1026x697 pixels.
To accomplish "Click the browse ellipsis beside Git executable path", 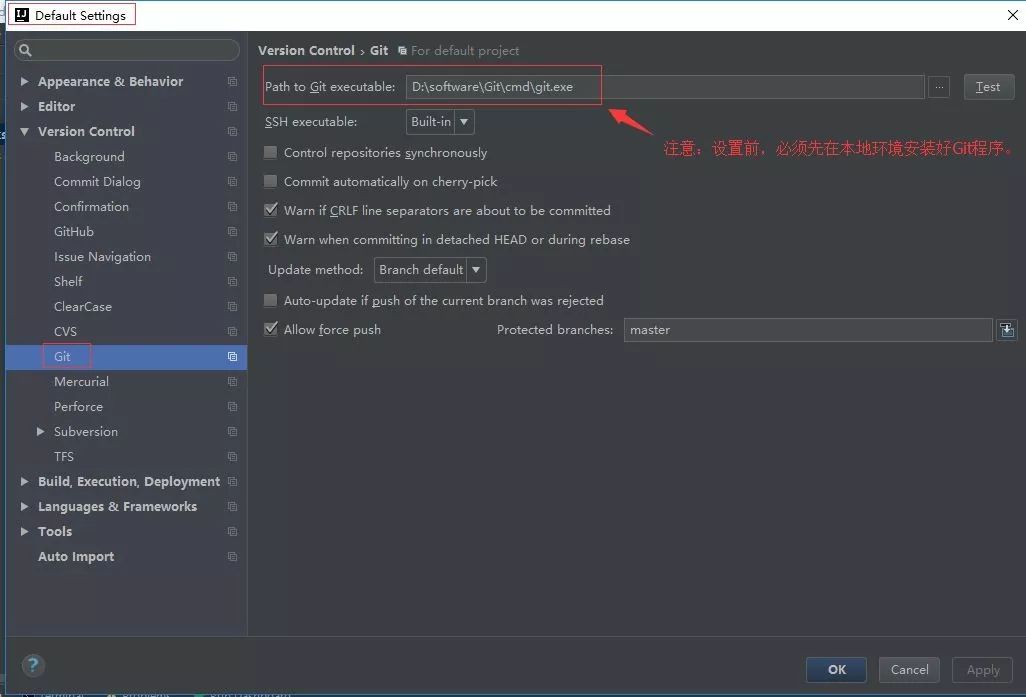I will [x=938, y=87].
